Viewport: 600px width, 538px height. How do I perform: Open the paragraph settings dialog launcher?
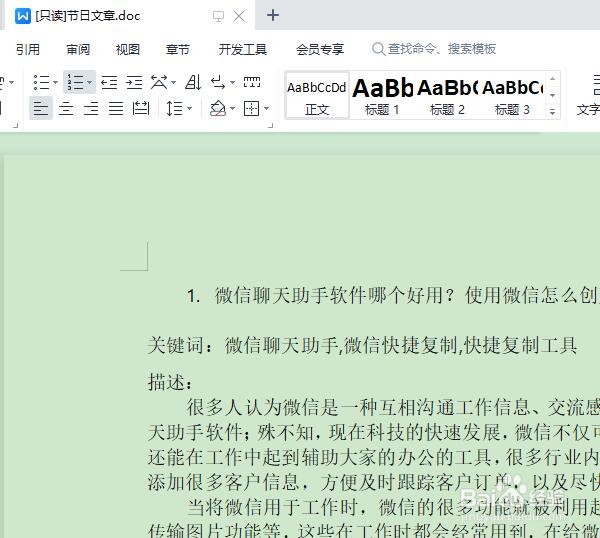coord(271,125)
